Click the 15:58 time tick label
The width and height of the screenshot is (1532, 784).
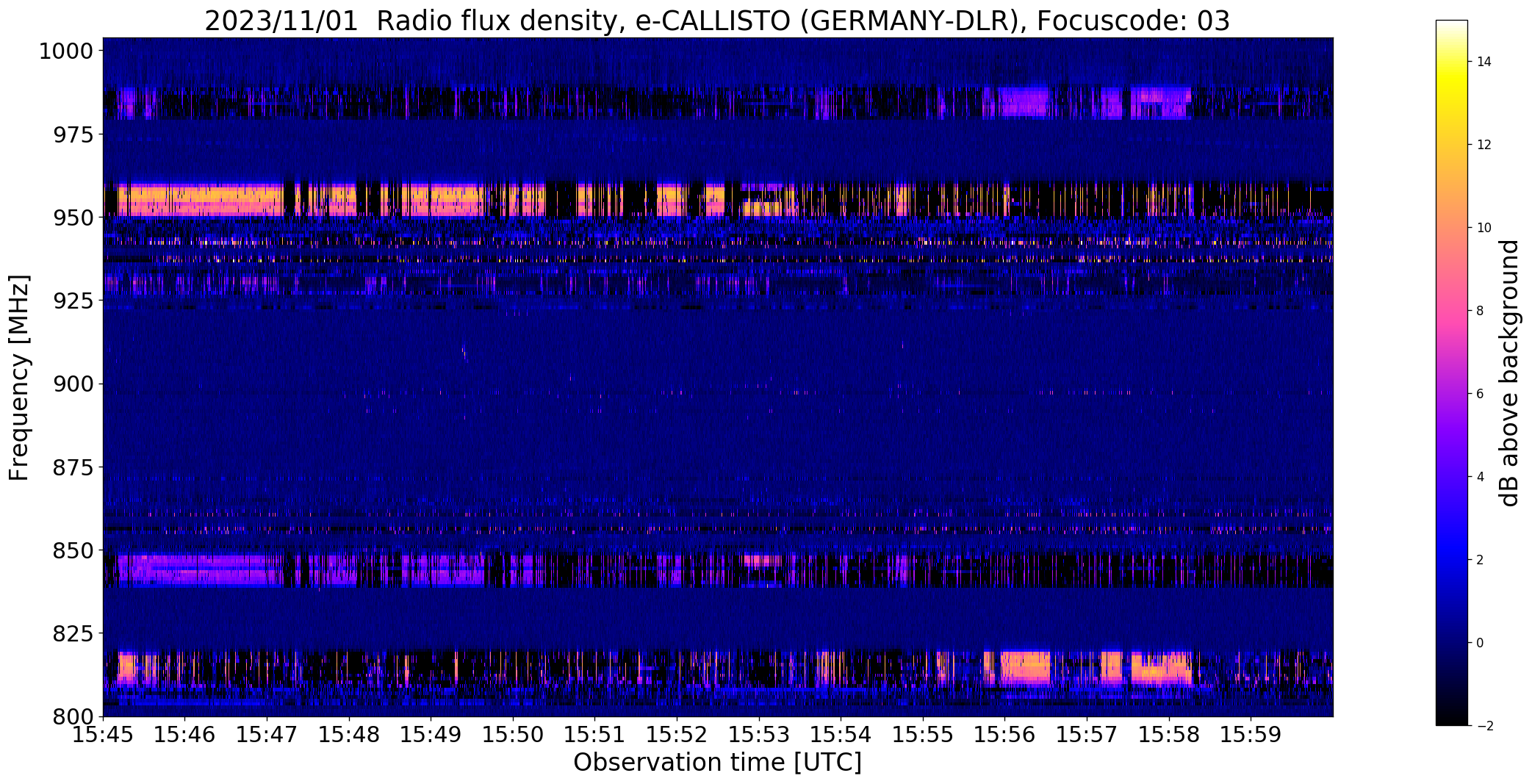[x=1169, y=734]
